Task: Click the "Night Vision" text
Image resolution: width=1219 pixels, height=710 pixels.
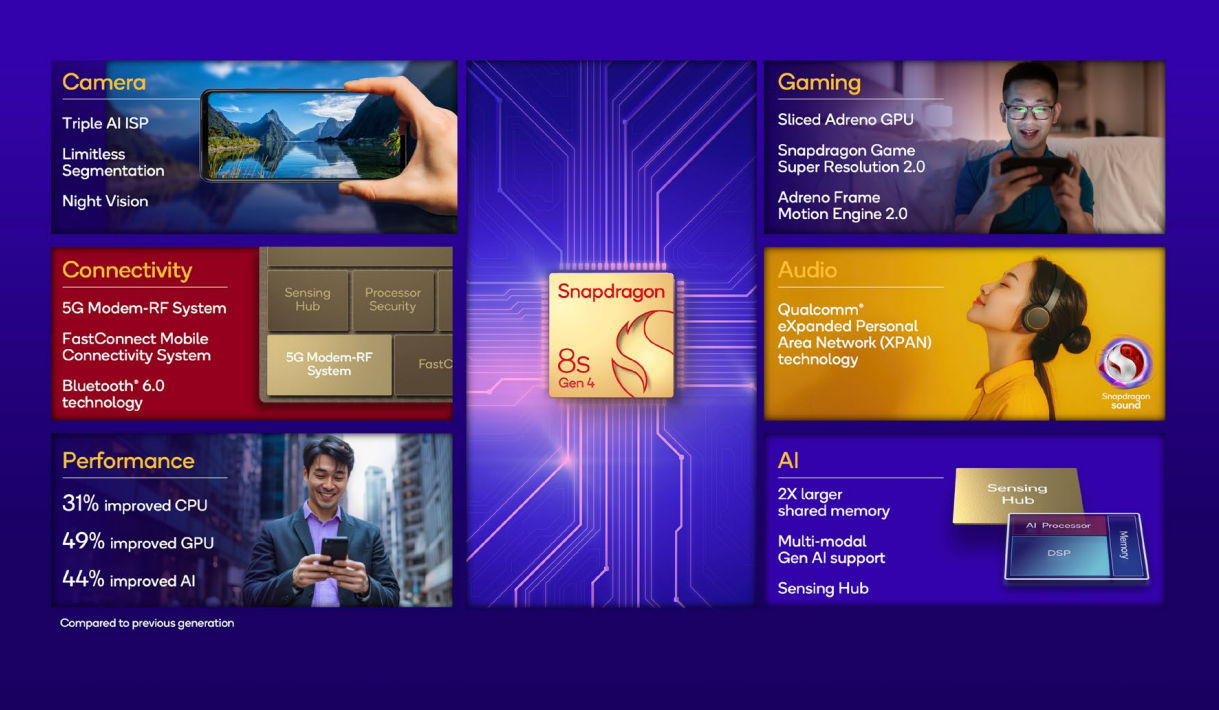Action: (105, 201)
